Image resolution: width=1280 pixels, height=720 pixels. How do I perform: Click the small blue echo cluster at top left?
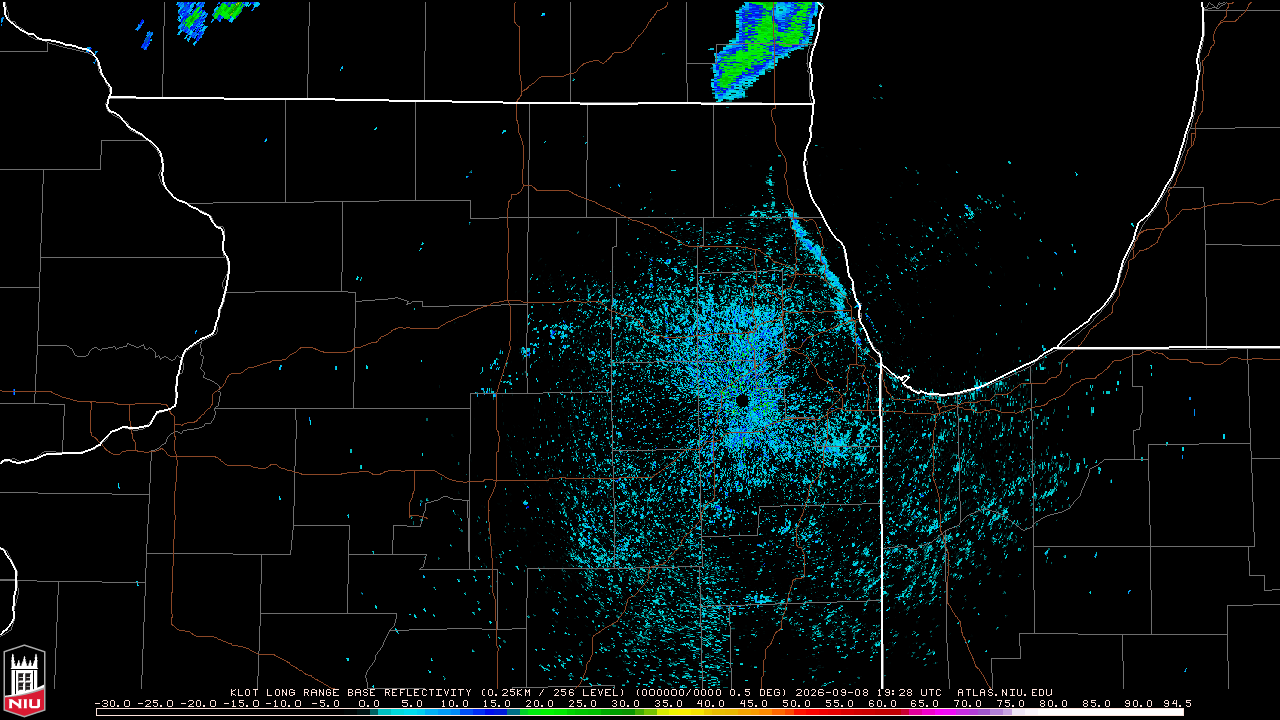click(x=212, y=18)
